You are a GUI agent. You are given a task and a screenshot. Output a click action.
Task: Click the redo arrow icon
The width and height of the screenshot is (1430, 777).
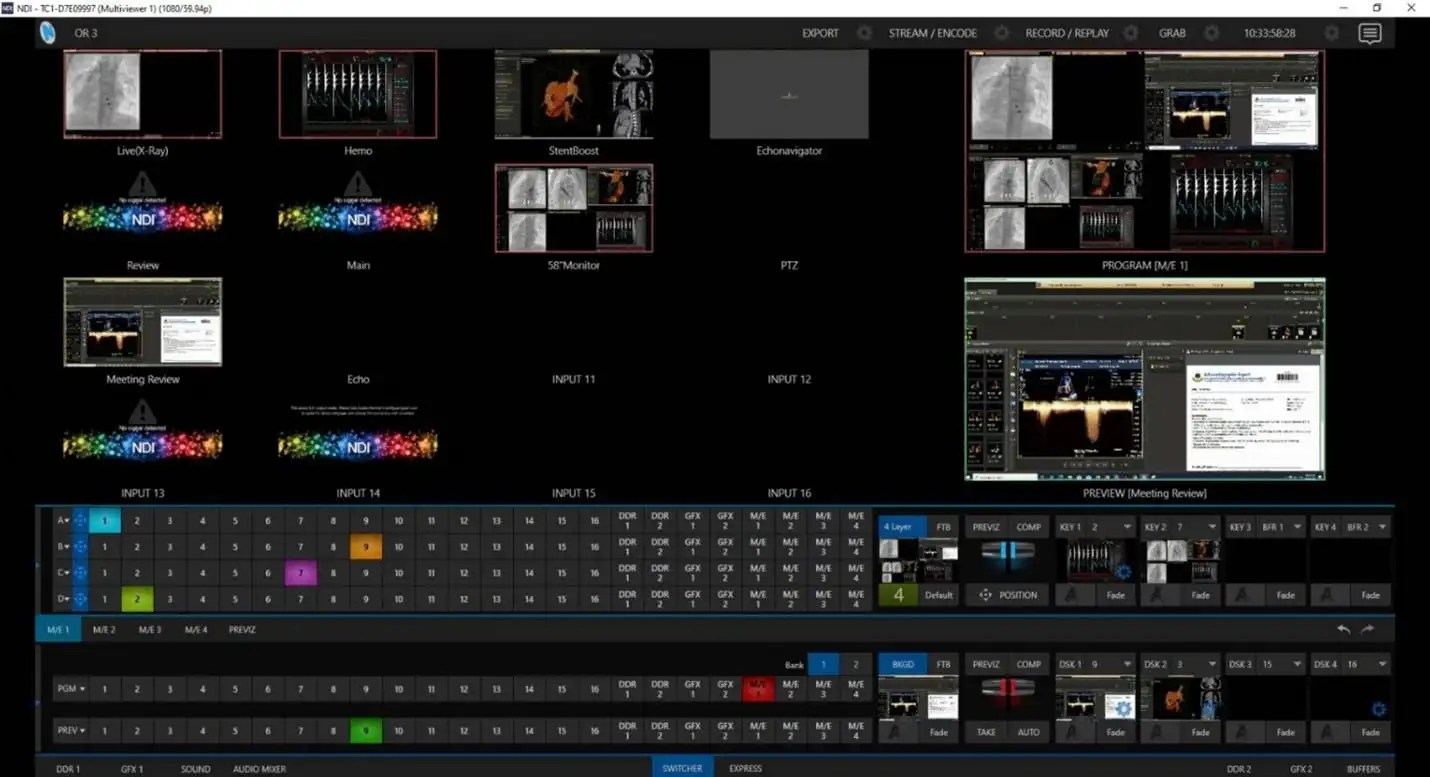click(x=1367, y=630)
